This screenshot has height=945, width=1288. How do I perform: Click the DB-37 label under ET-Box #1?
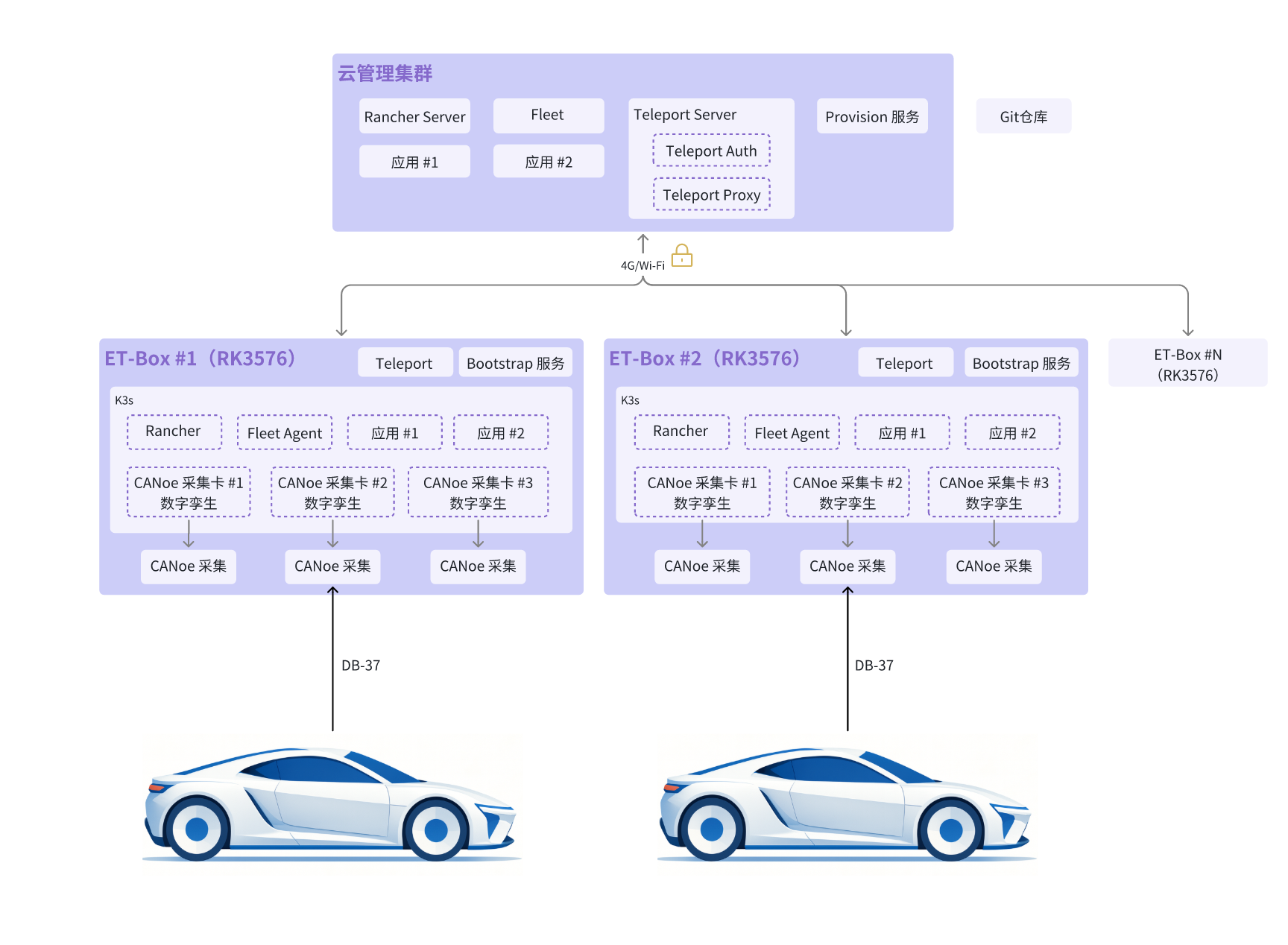pyautogui.click(x=361, y=666)
